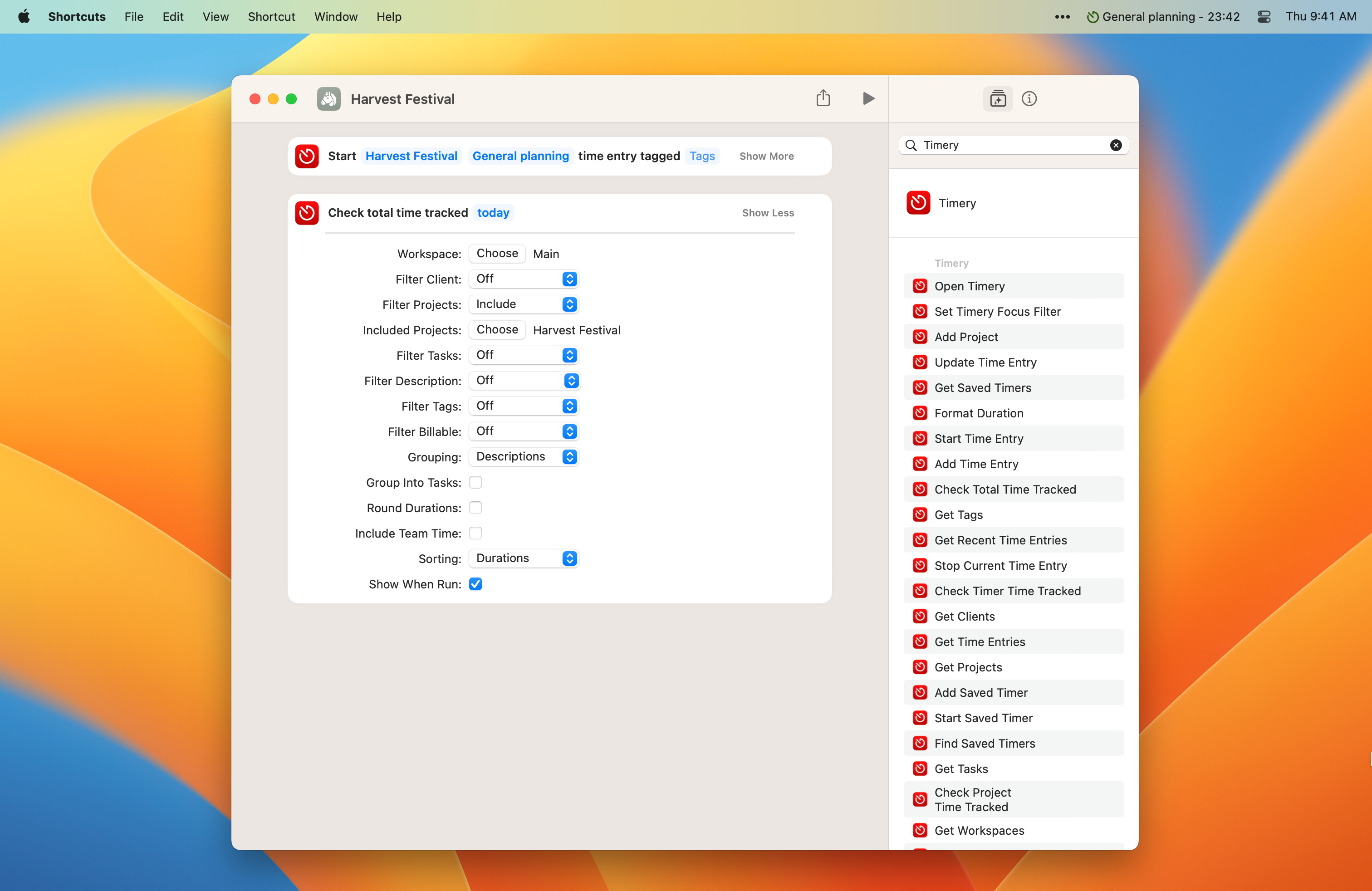This screenshot has width=1372, height=891.
Task: Open the File menu
Action: [x=134, y=16]
